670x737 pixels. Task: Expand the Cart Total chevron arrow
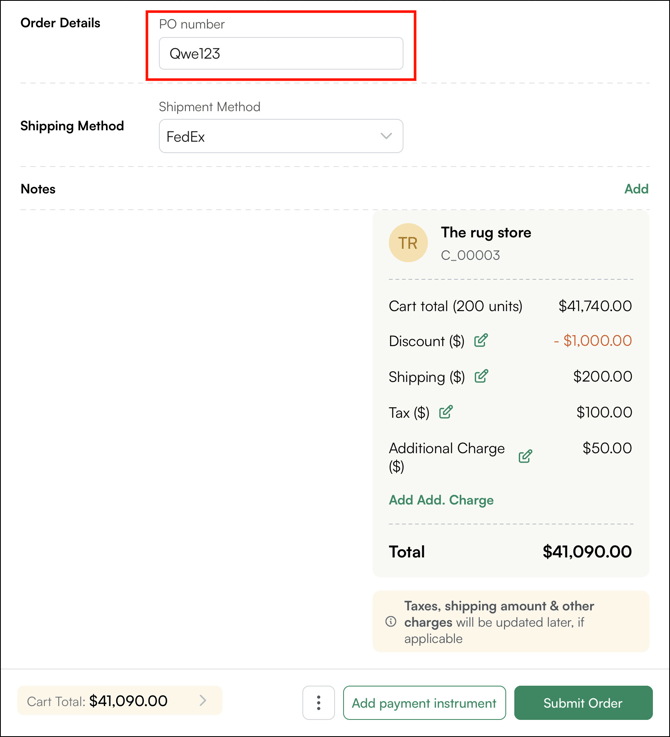tap(203, 701)
